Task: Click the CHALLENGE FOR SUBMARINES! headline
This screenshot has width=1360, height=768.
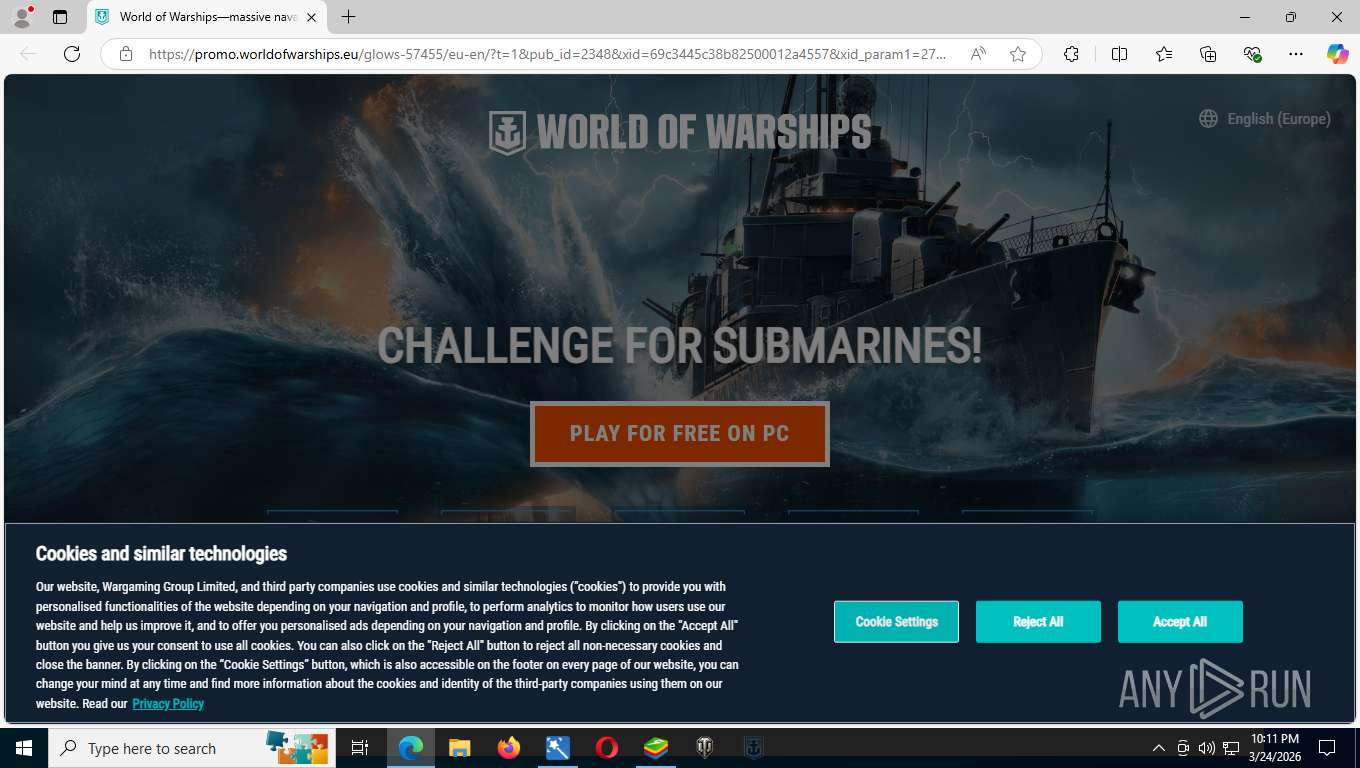Action: [680, 346]
